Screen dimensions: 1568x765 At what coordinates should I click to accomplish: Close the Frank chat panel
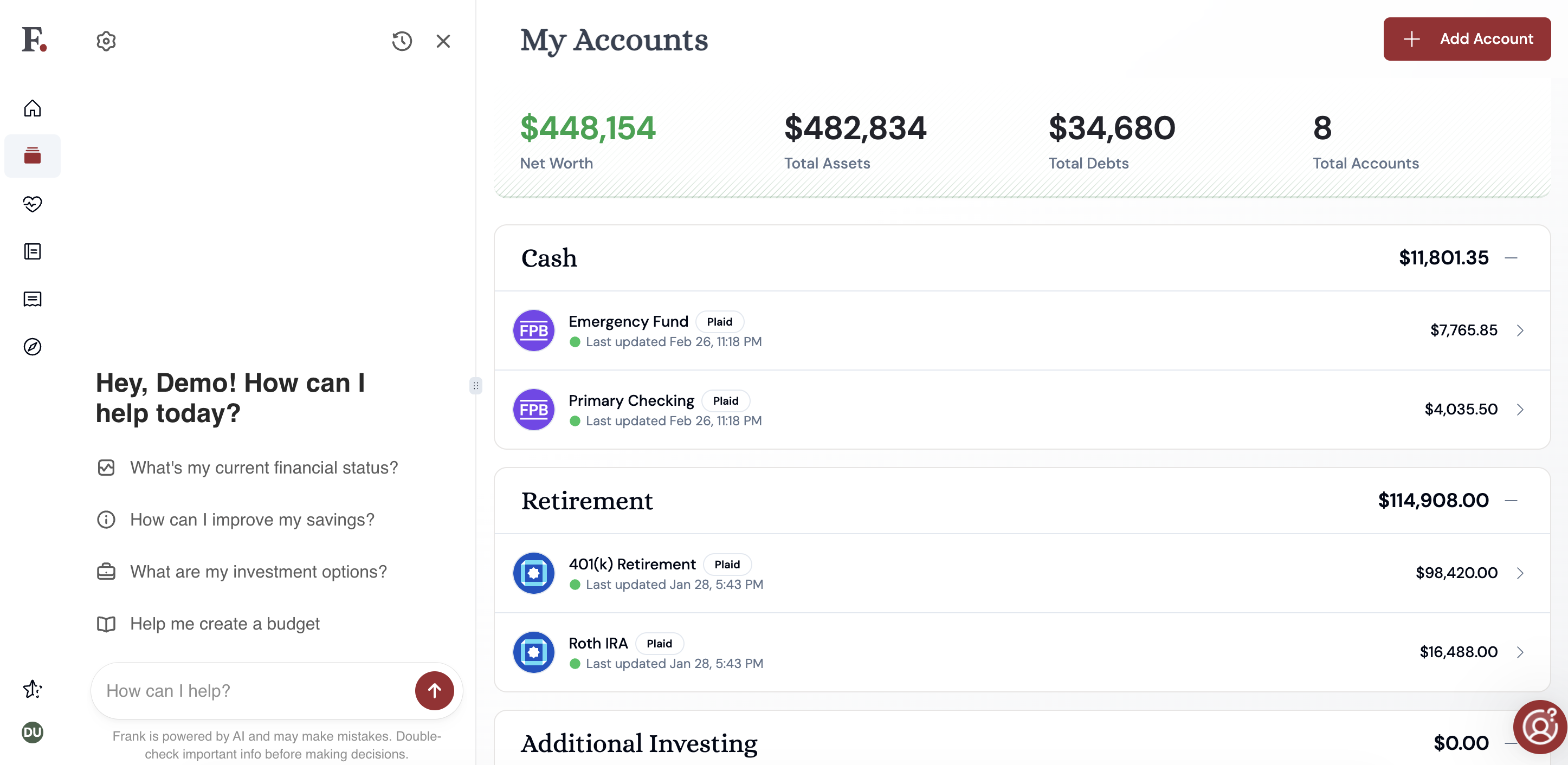point(443,41)
